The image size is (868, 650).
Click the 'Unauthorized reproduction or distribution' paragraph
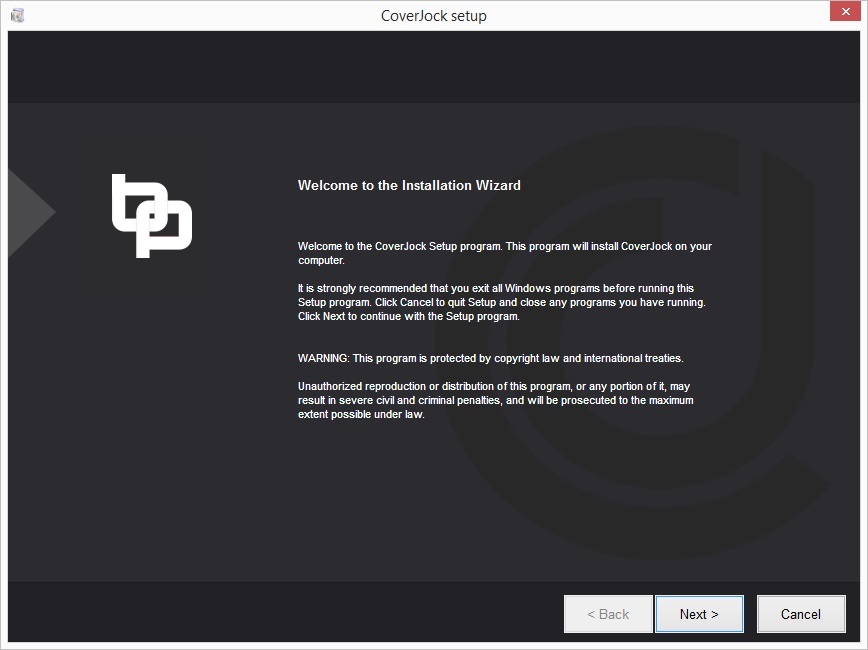(495, 400)
